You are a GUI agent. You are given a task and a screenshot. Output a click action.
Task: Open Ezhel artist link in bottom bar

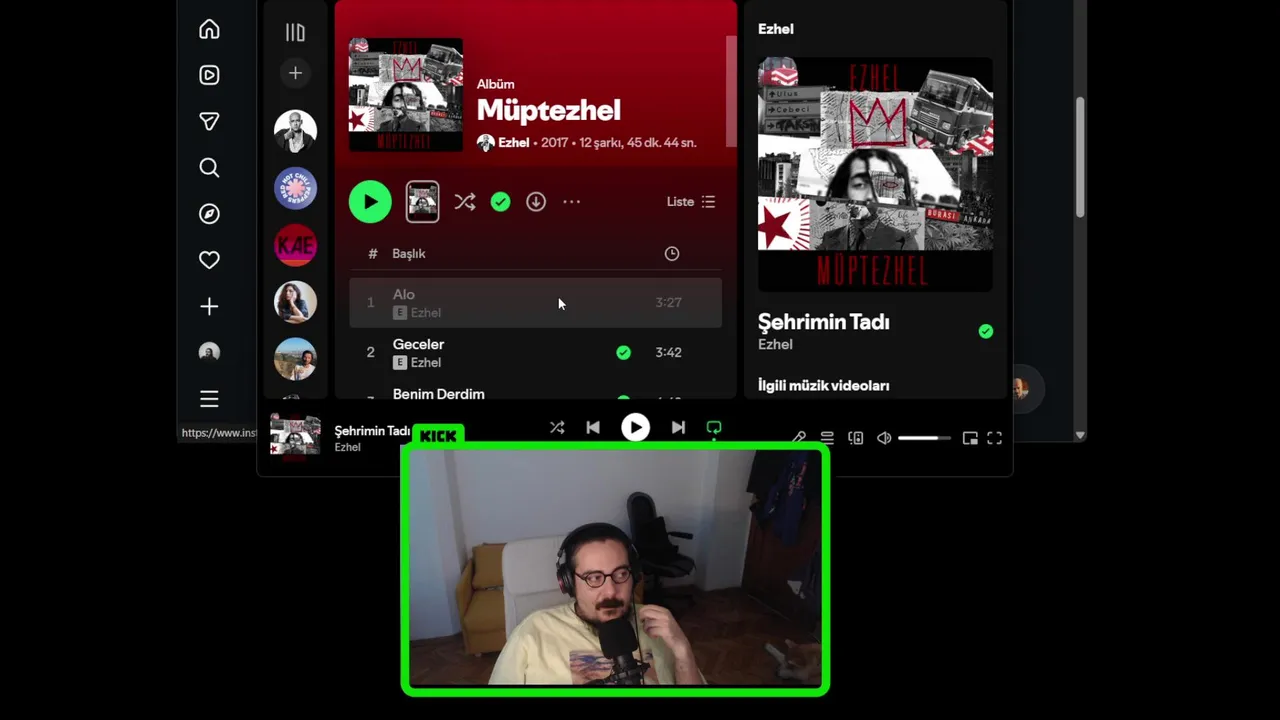347,448
